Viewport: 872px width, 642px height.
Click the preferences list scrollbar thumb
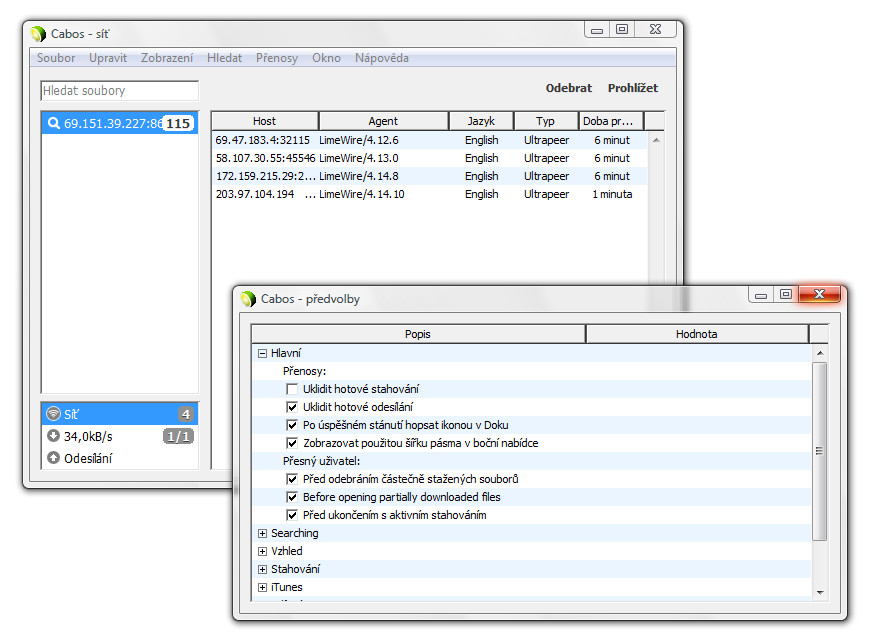point(819,451)
